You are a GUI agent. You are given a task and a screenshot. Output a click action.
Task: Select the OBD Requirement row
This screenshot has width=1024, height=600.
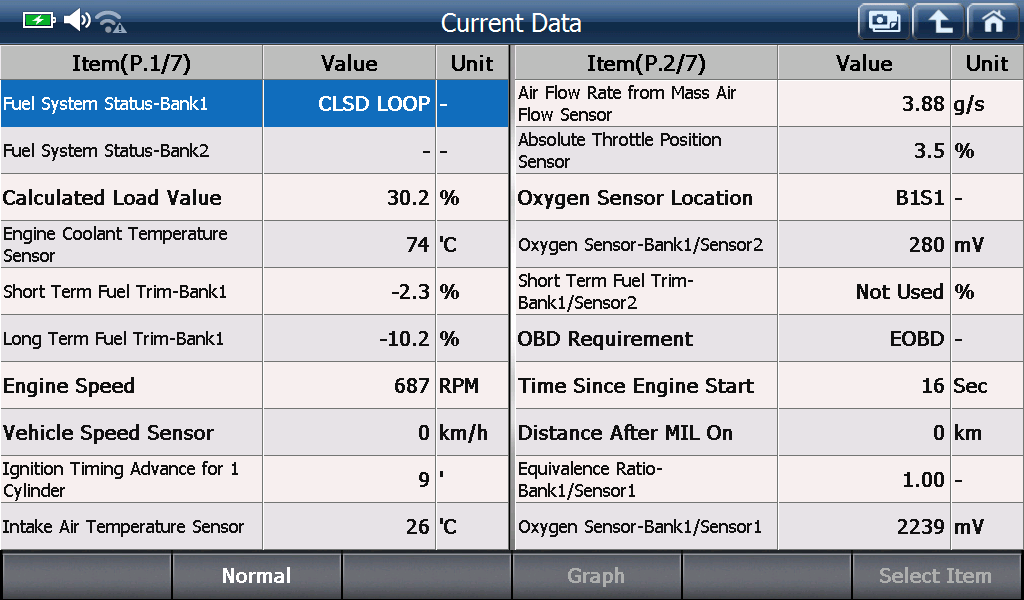point(769,339)
